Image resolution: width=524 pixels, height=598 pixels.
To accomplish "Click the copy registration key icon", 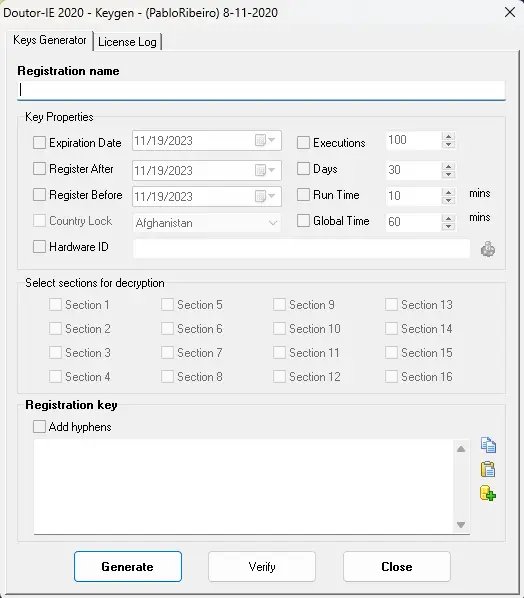I will [488, 445].
